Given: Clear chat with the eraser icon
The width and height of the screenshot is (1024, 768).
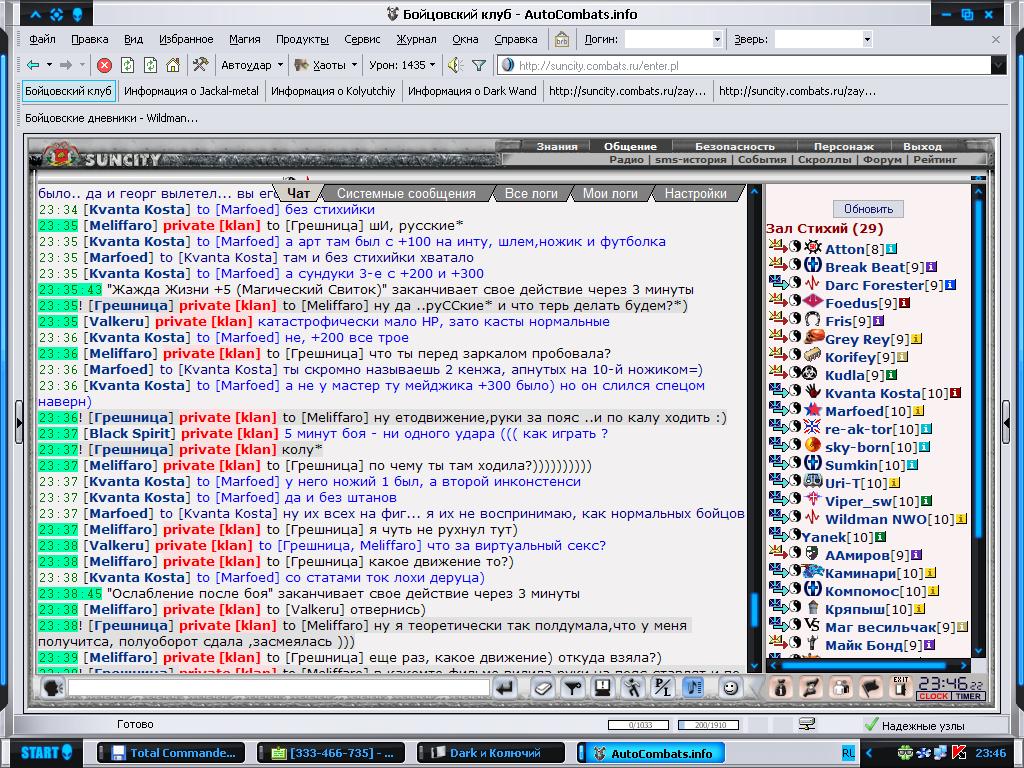Looking at the screenshot, I should tap(543, 688).
